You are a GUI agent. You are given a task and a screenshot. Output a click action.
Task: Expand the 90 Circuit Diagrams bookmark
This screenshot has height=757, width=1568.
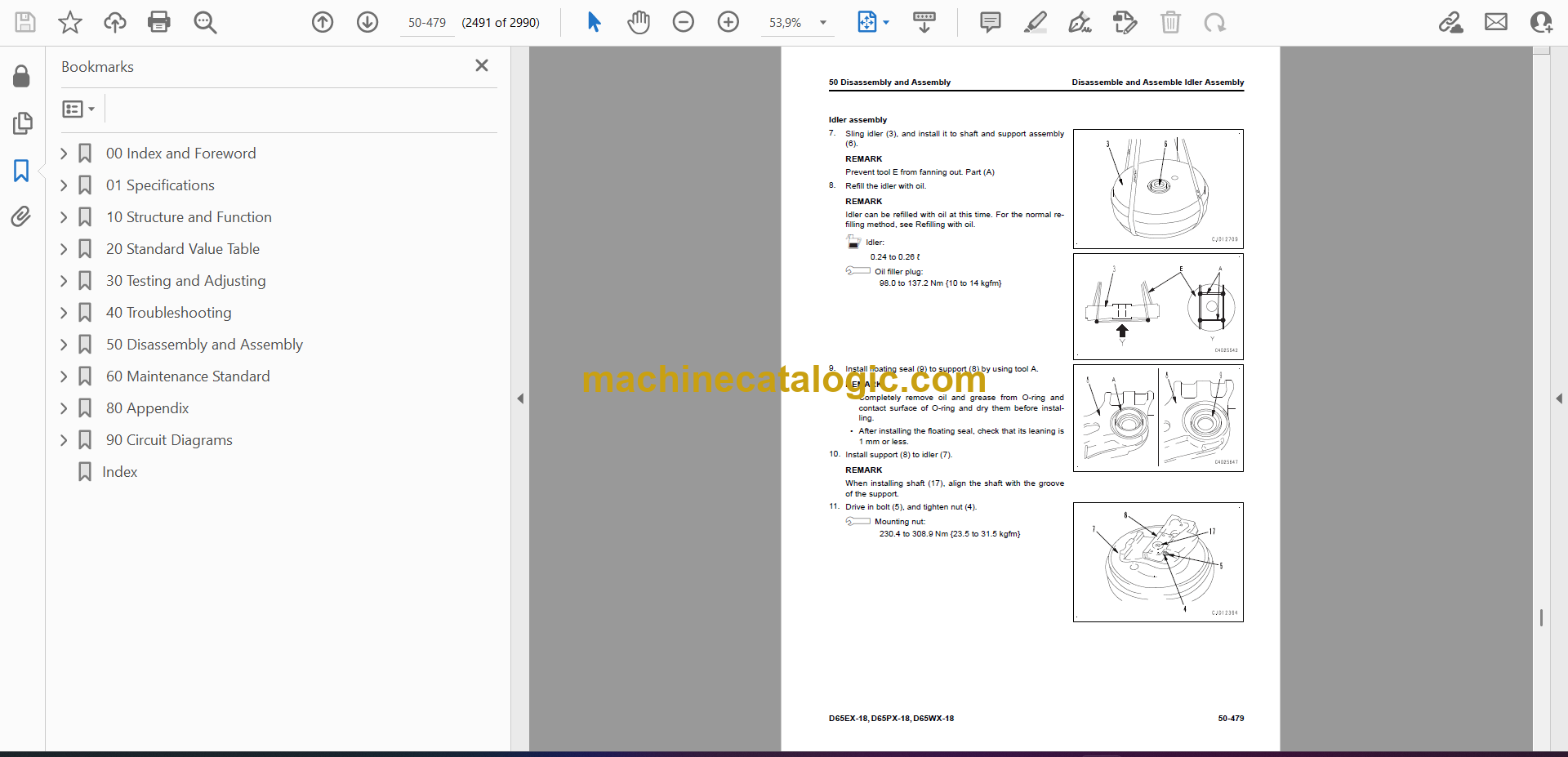tap(64, 440)
